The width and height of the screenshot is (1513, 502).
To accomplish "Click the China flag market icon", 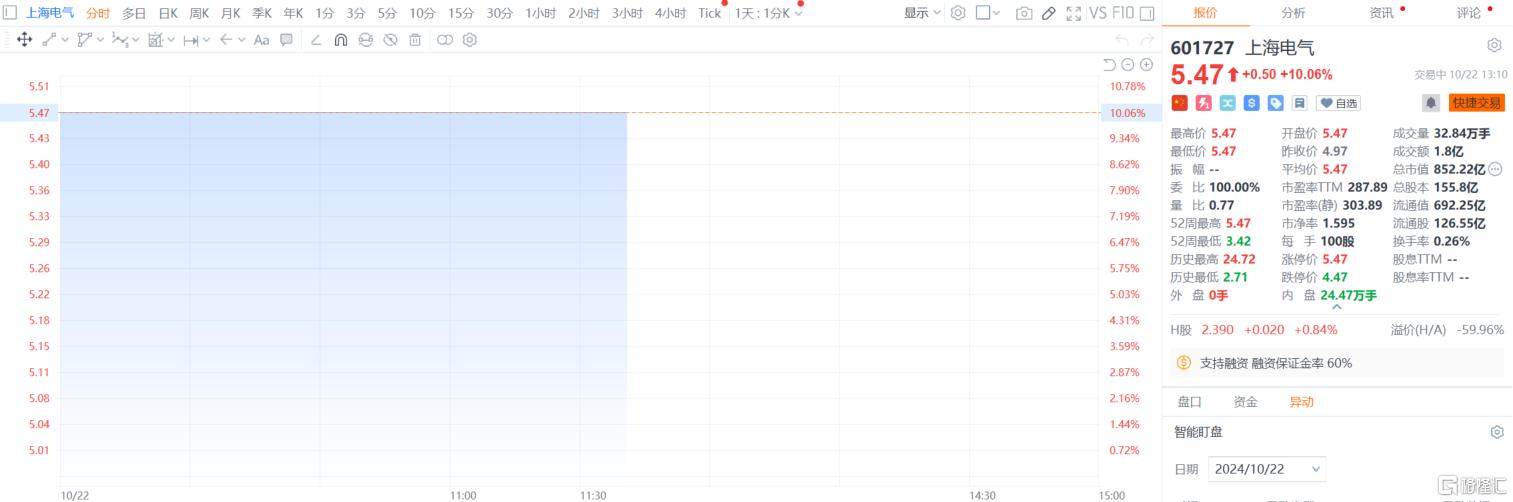I will [1179, 102].
